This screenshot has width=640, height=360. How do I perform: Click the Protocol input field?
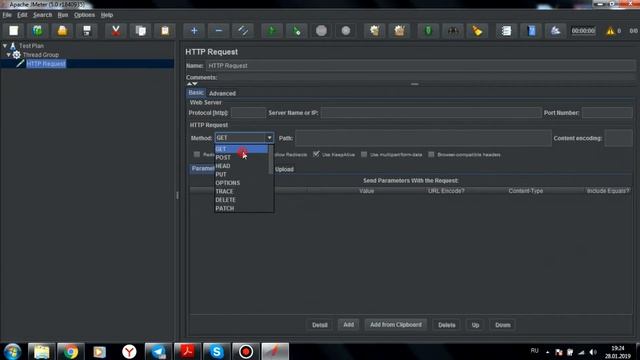tap(248, 113)
